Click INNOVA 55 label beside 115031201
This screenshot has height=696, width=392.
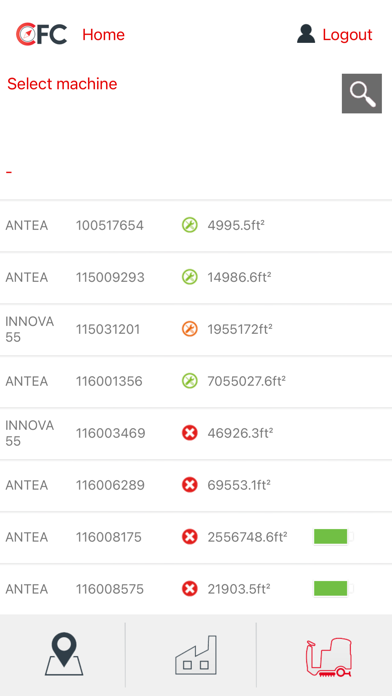coord(30,329)
